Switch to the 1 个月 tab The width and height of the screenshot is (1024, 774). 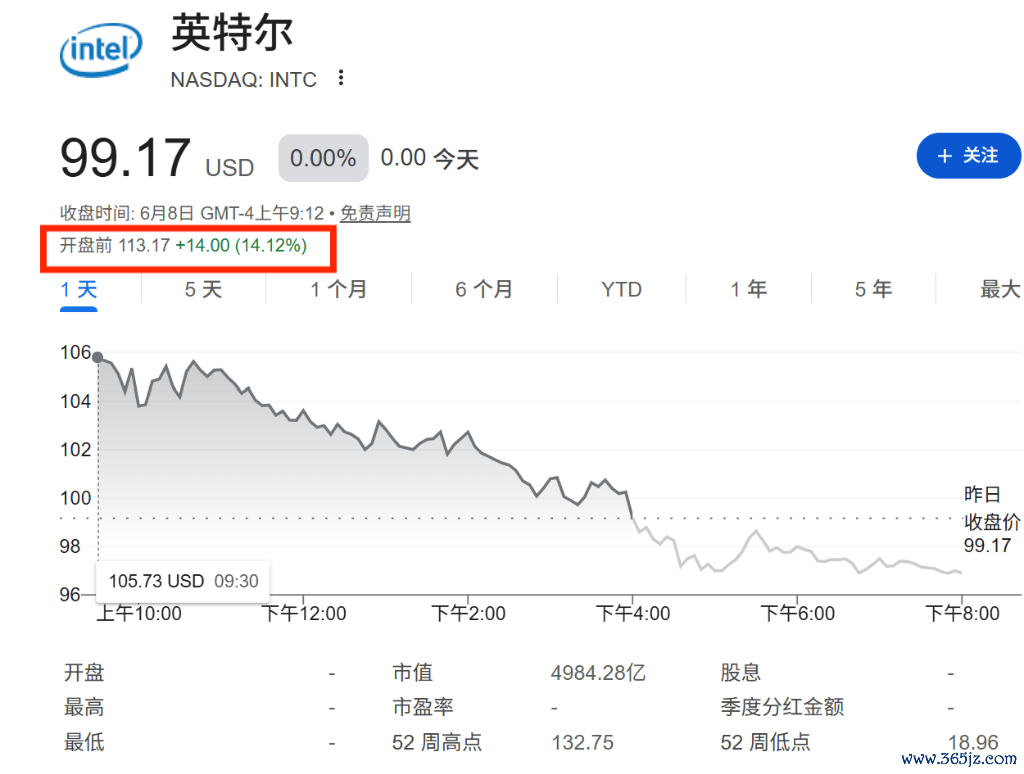(338, 289)
